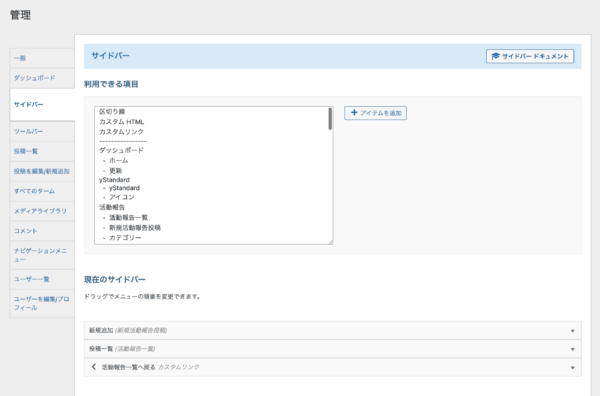Select 活動報告 in available items list
This screenshot has height=396, width=600.
pyautogui.click(x=112, y=207)
